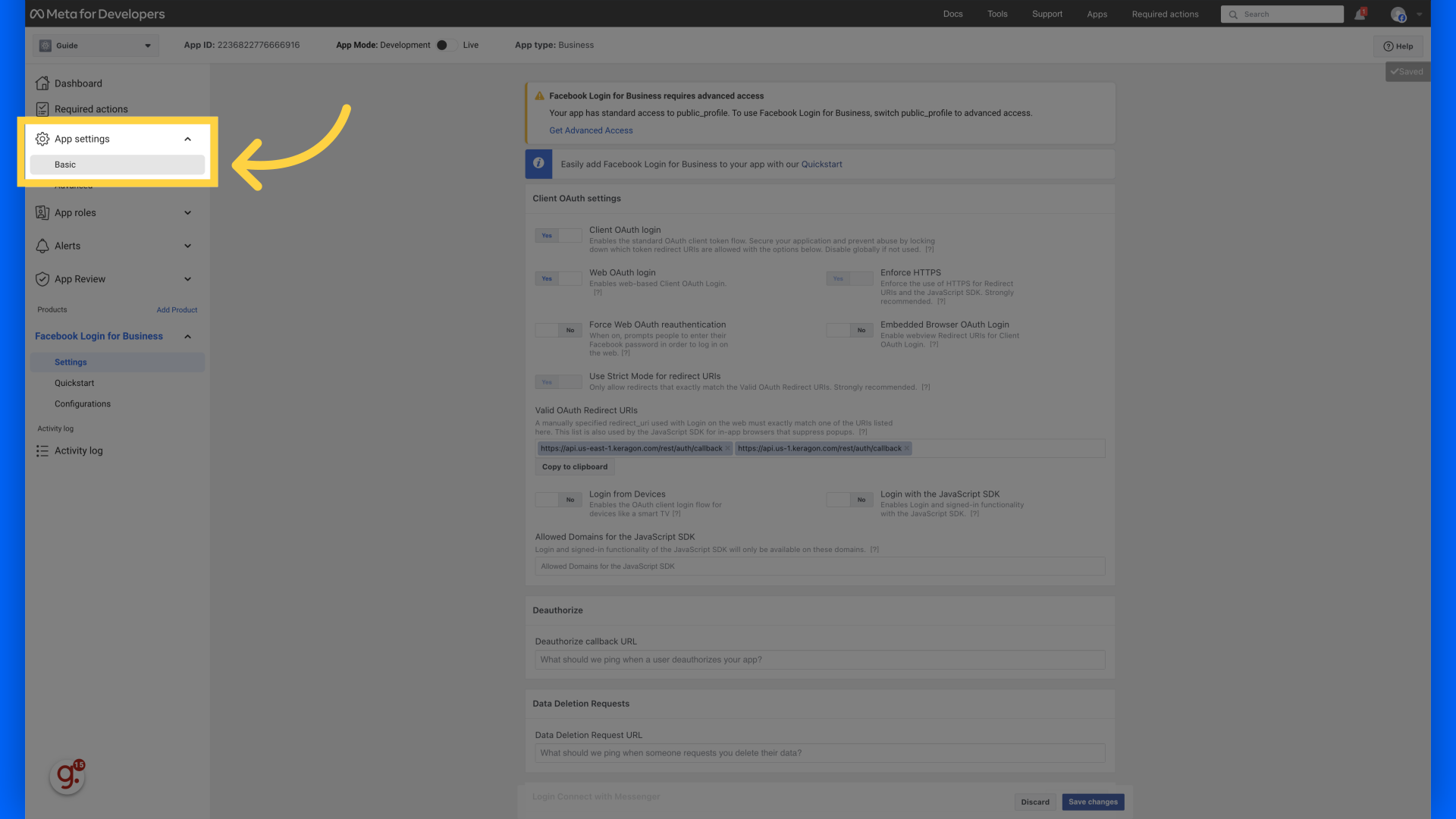Collapse Facebook Login for Business chevron
The image size is (1456, 819).
point(187,337)
